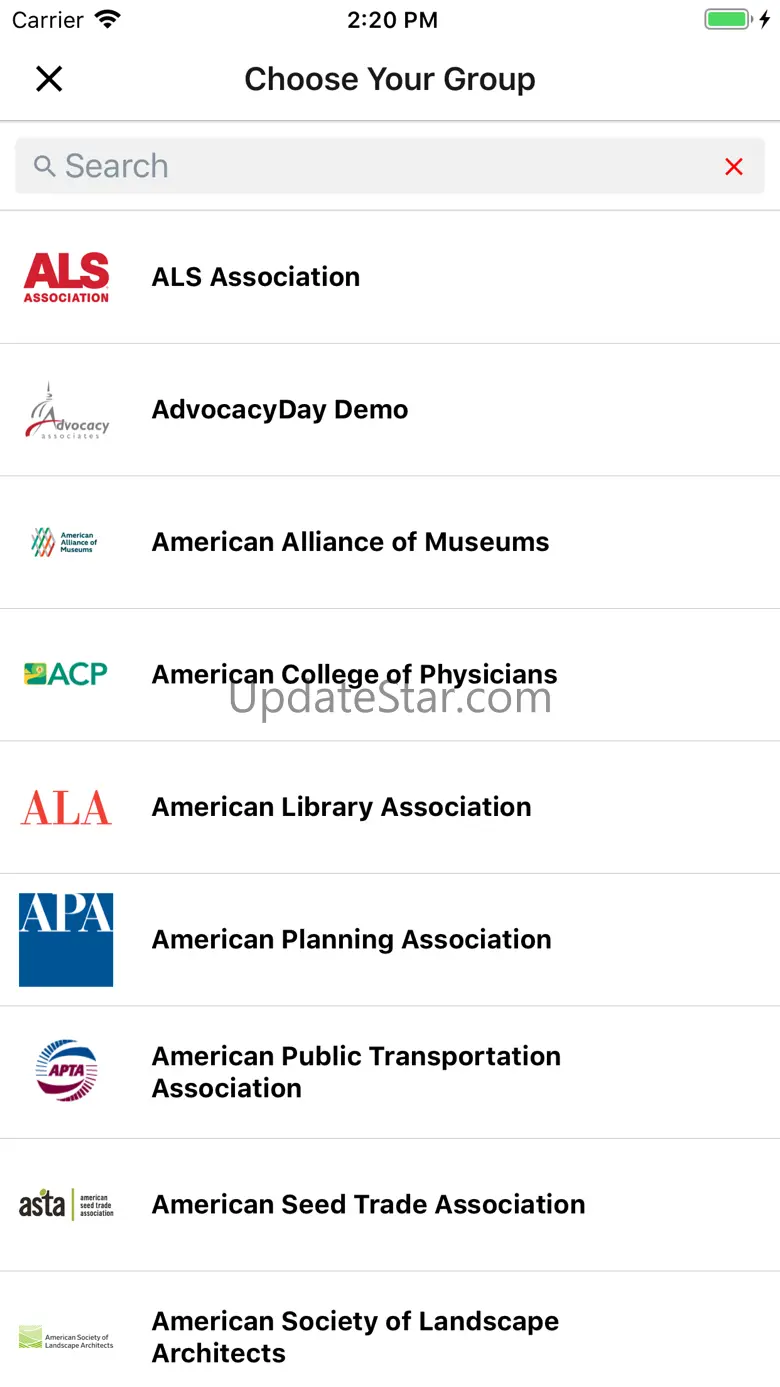Choose American Library Association
Image resolution: width=780 pixels, height=1387 pixels.
click(341, 807)
